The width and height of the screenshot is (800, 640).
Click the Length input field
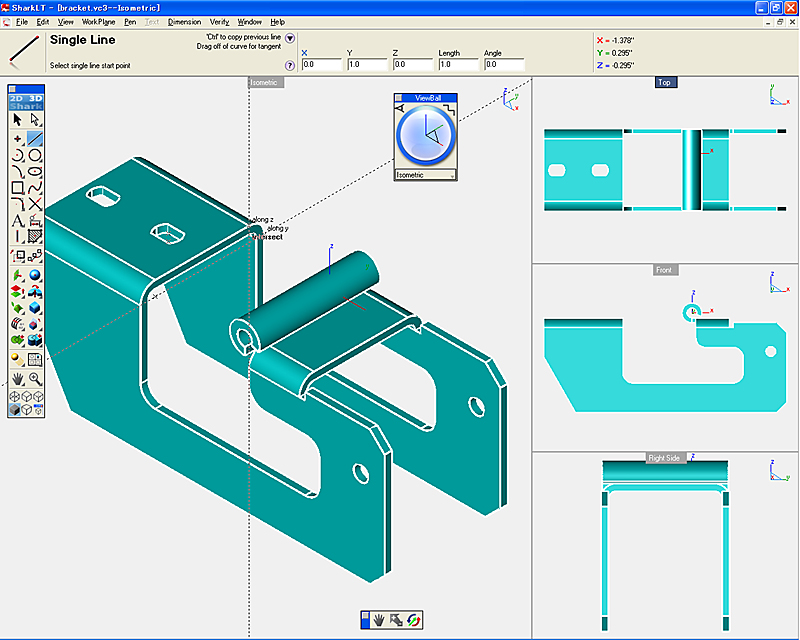[x=458, y=64]
